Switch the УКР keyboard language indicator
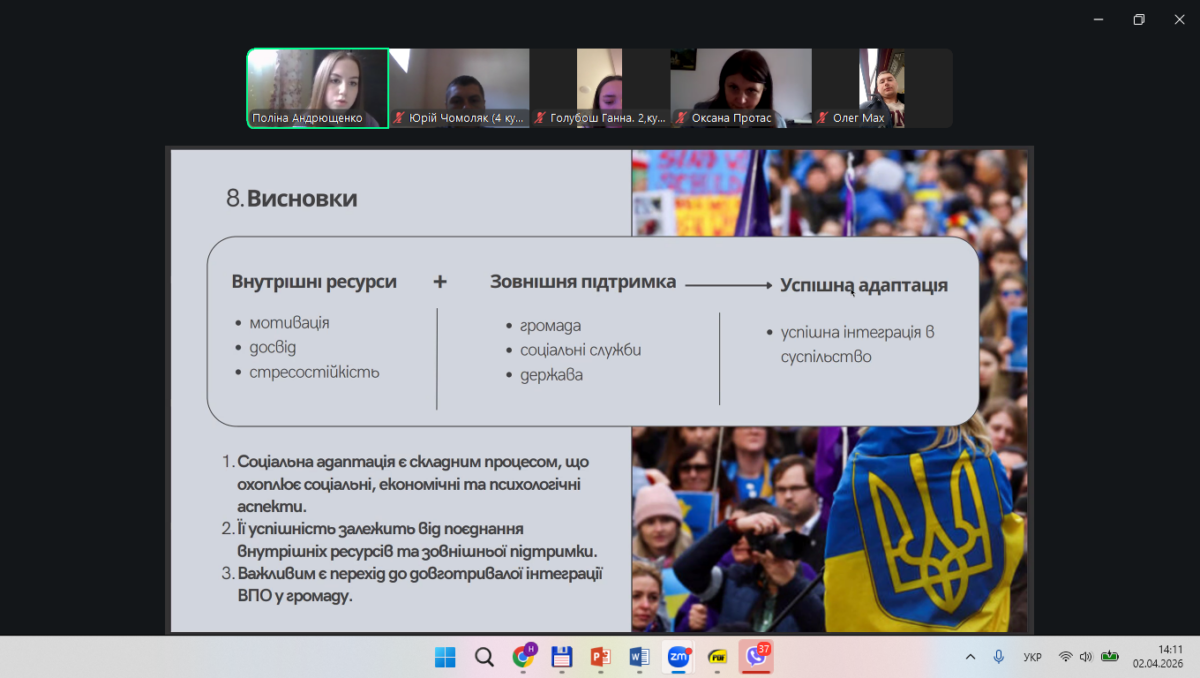 click(x=1032, y=657)
